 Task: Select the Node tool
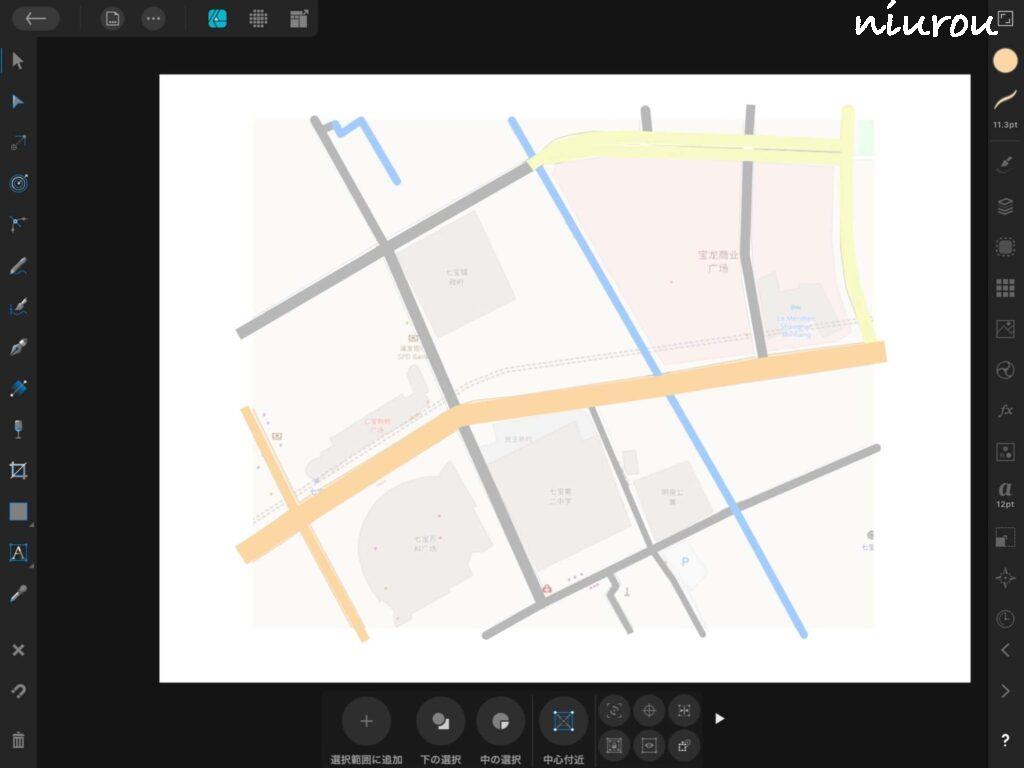coord(17,102)
